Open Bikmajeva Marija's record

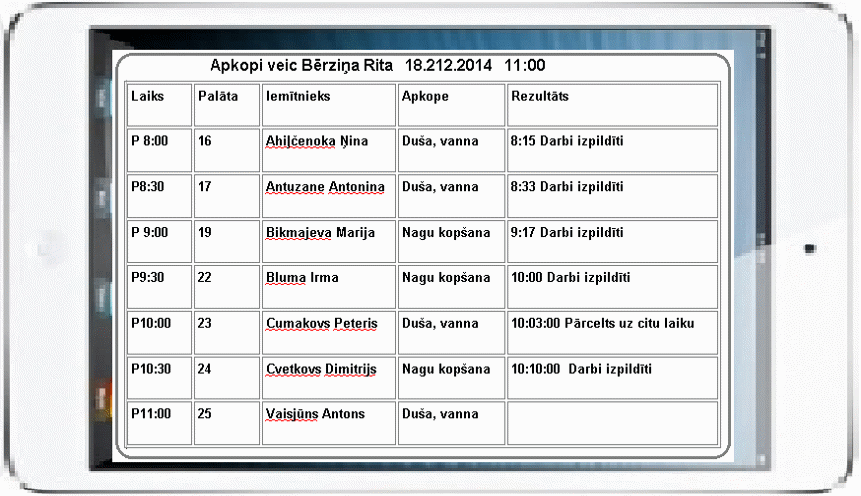point(320,233)
